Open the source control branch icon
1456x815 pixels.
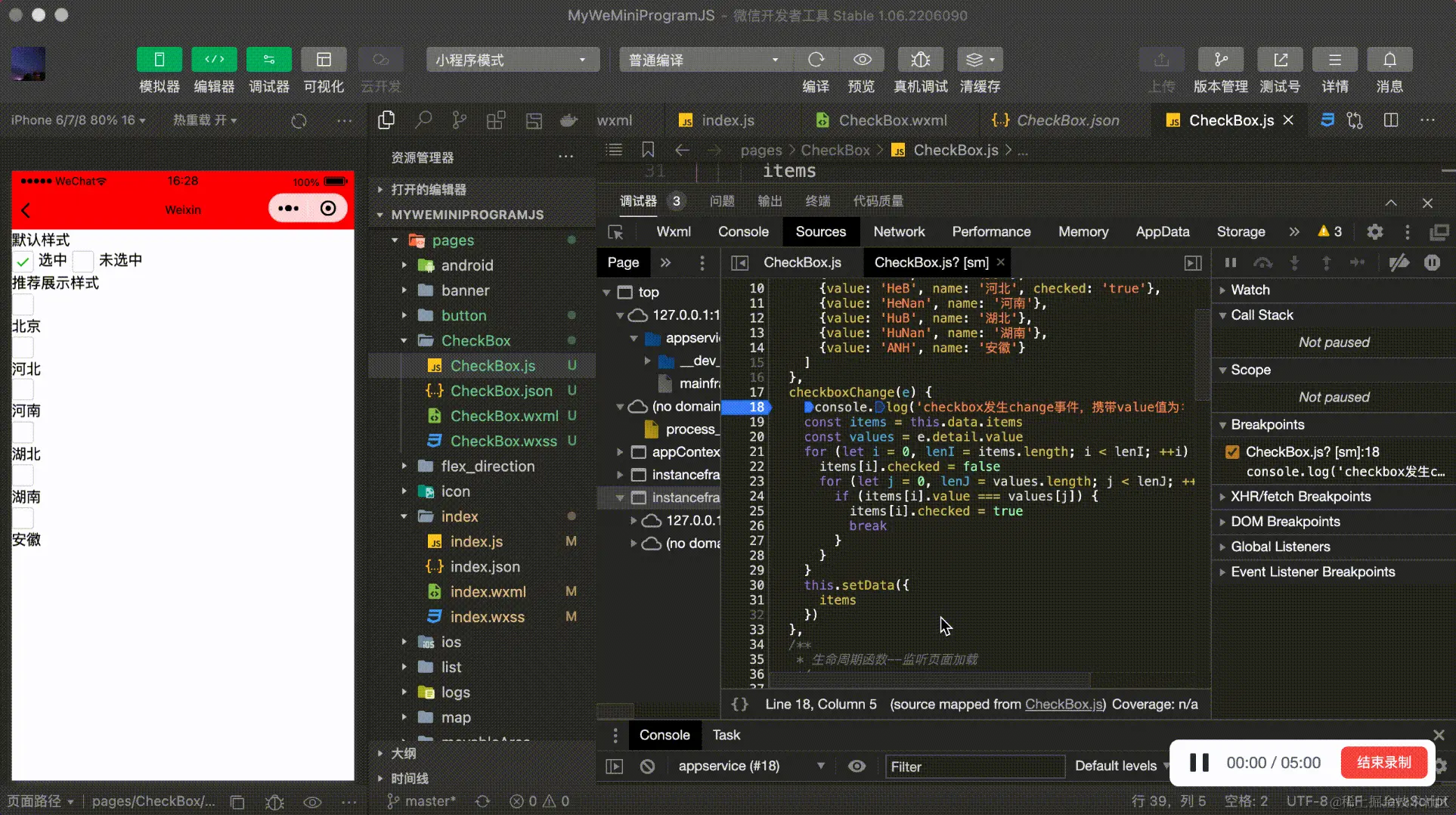coord(460,120)
